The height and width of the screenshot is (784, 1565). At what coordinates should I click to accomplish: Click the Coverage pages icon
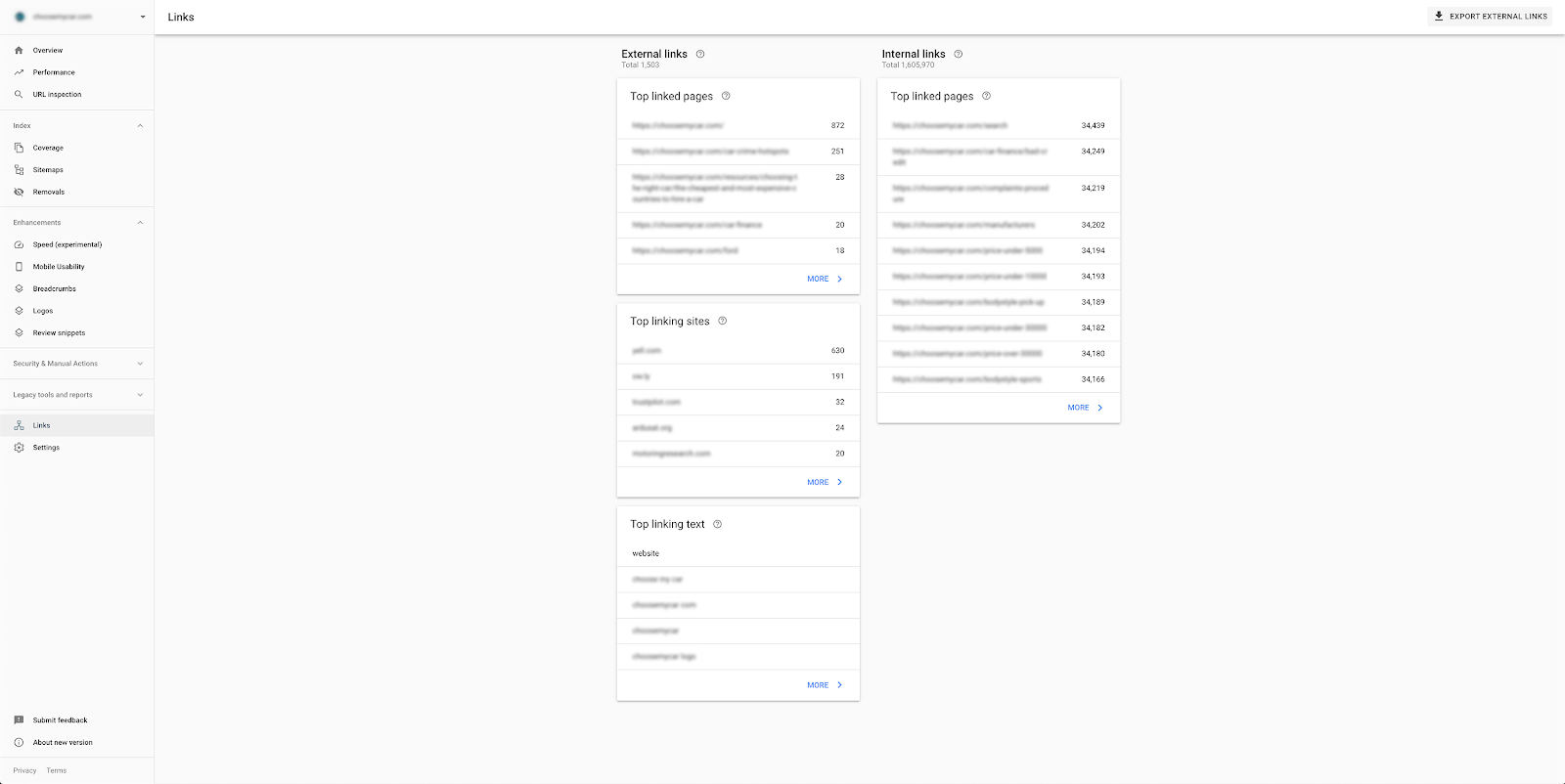point(19,148)
